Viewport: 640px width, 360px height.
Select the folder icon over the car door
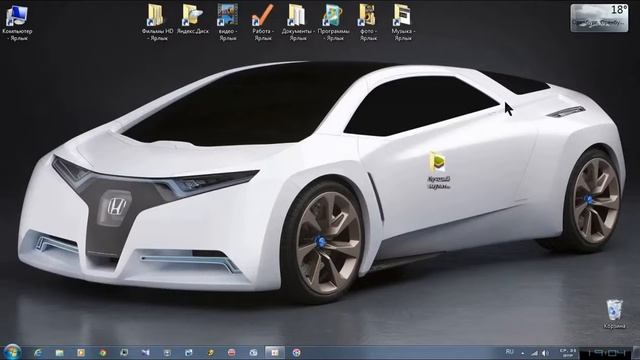pos(439,171)
